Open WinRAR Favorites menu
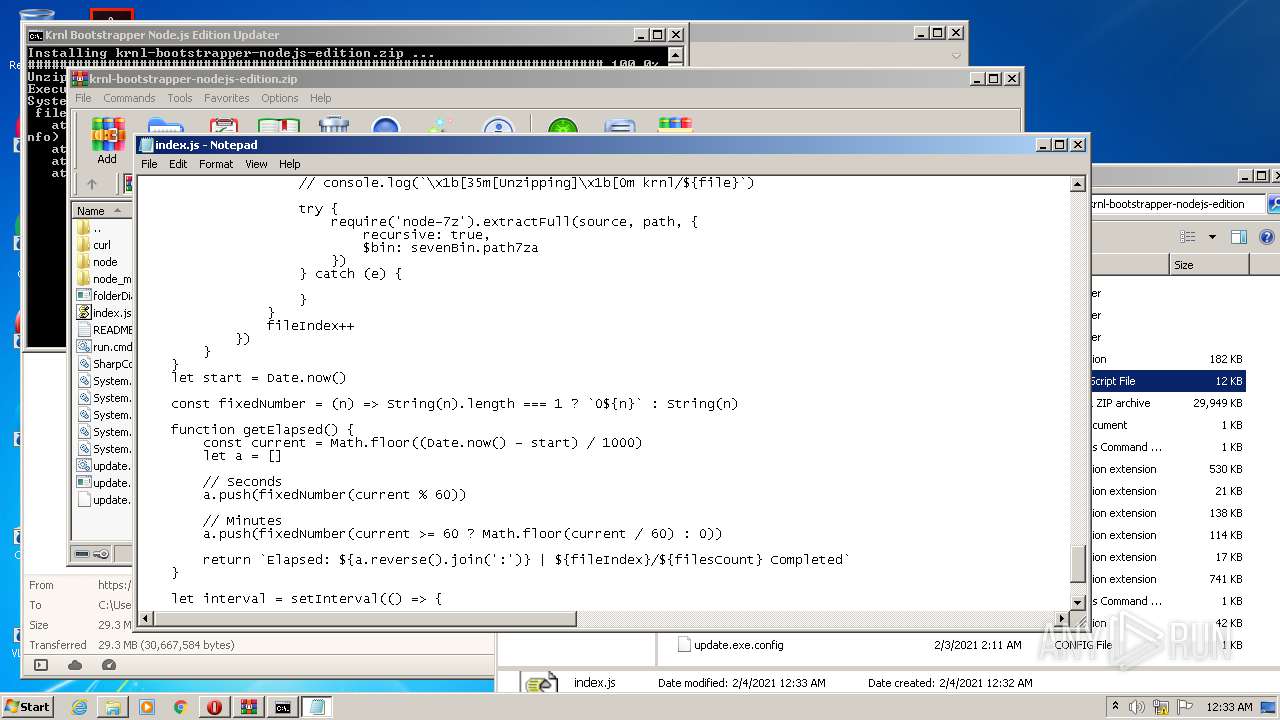The image size is (1280, 720). coord(227,98)
